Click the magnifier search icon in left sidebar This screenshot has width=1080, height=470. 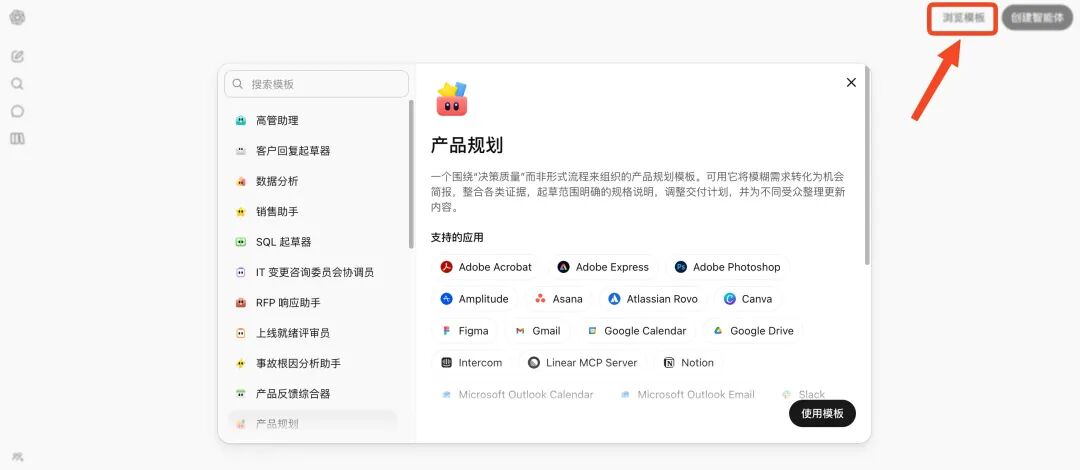17,84
